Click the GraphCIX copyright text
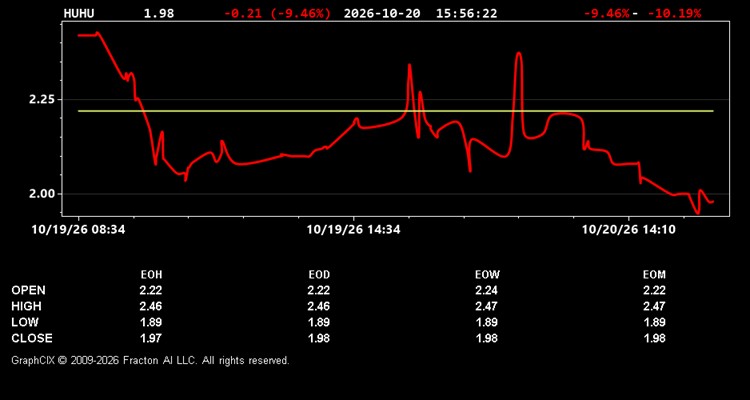Screen dimensions: 750x400 point(150,360)
